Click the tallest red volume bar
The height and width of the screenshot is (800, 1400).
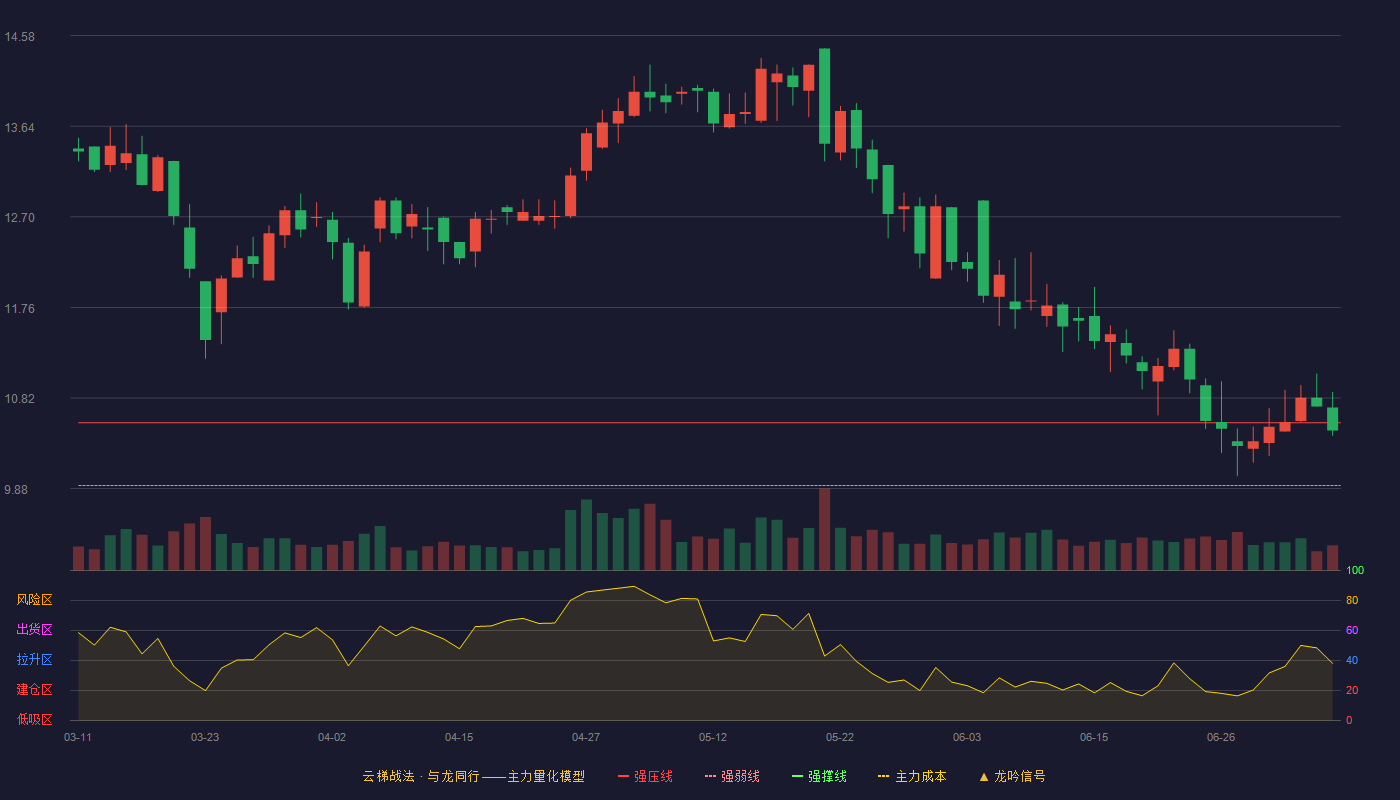tap(824, 529)
